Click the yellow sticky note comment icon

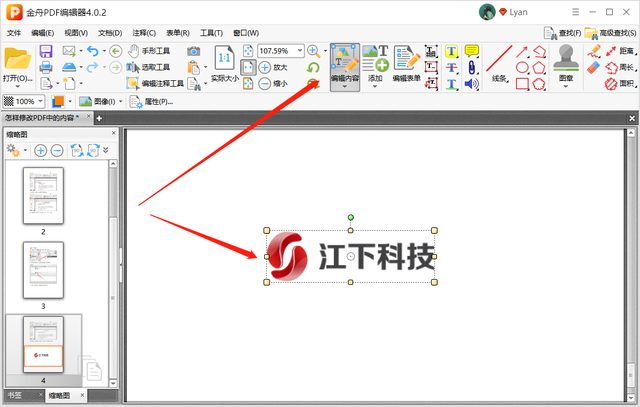(471, 51)
